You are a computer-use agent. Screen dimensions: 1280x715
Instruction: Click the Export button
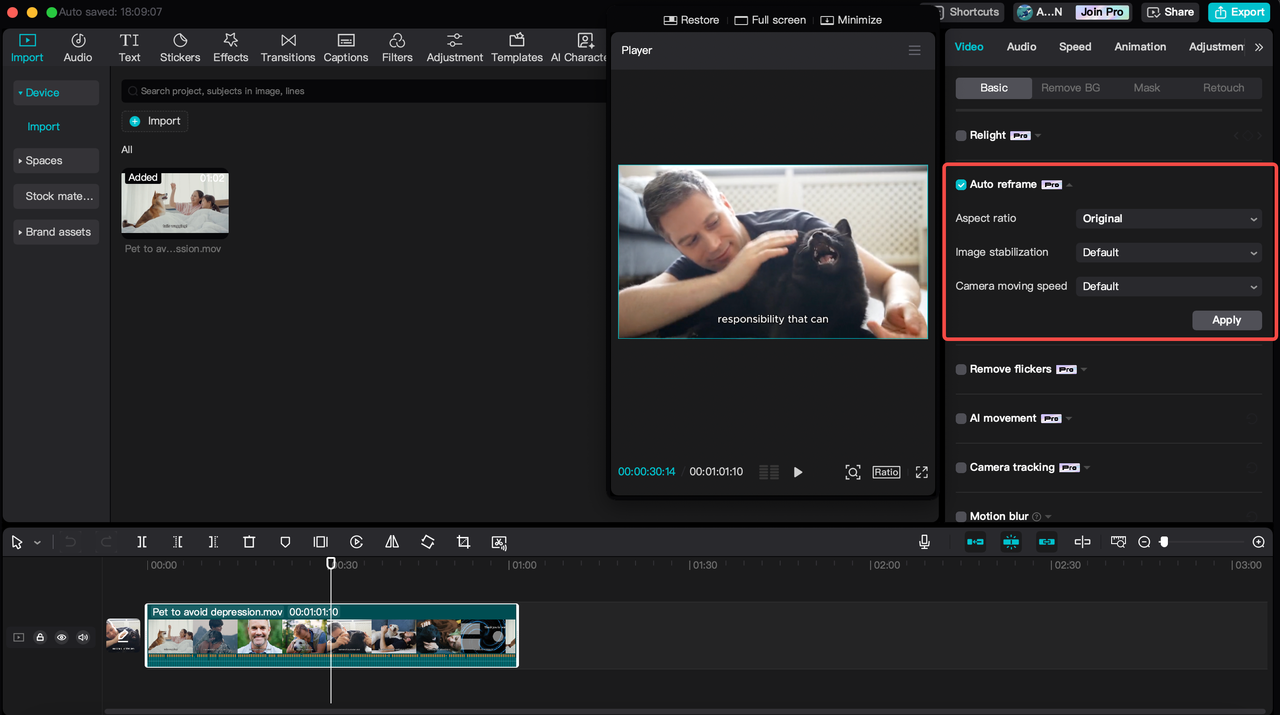1240,12
